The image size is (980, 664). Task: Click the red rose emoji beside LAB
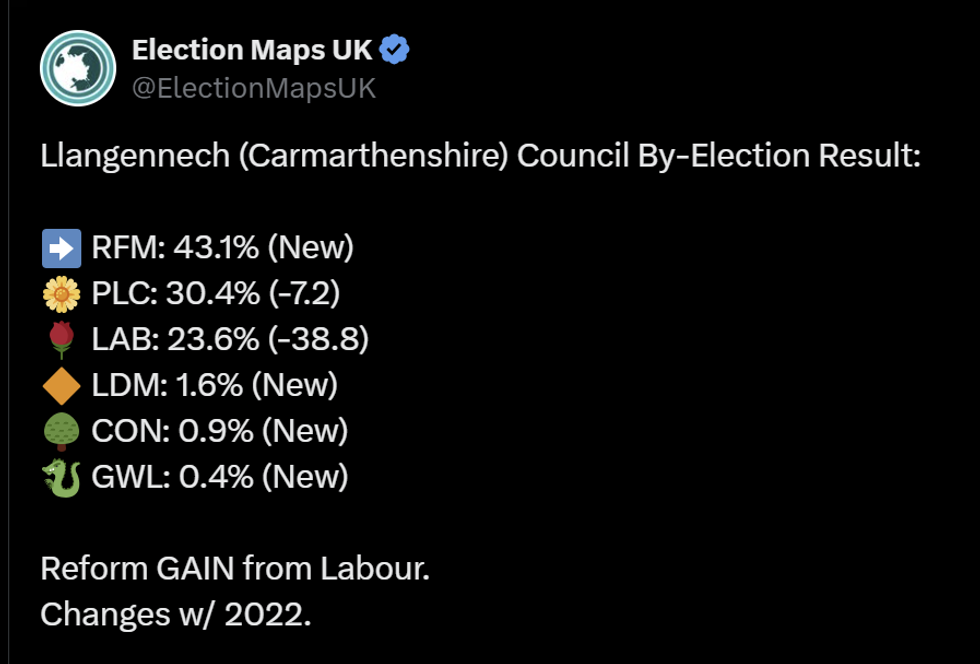[61, 340]
